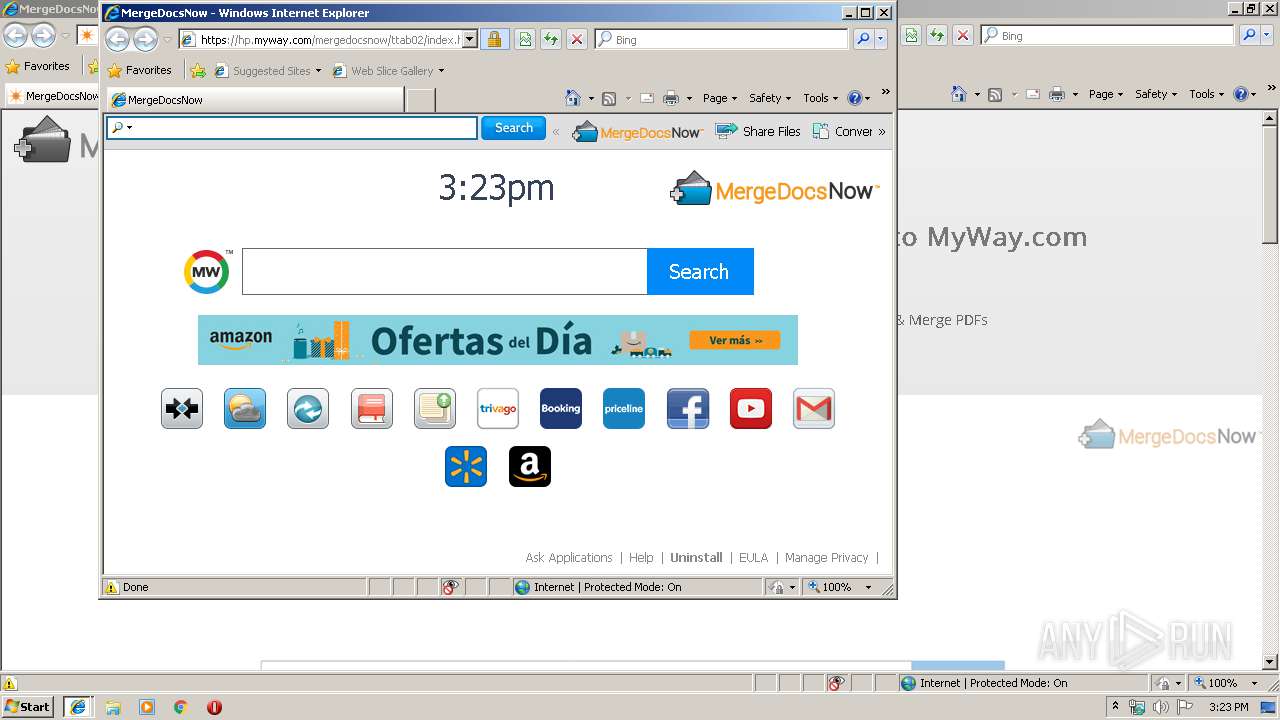Click the Ask Applications link

coord(569,558)
